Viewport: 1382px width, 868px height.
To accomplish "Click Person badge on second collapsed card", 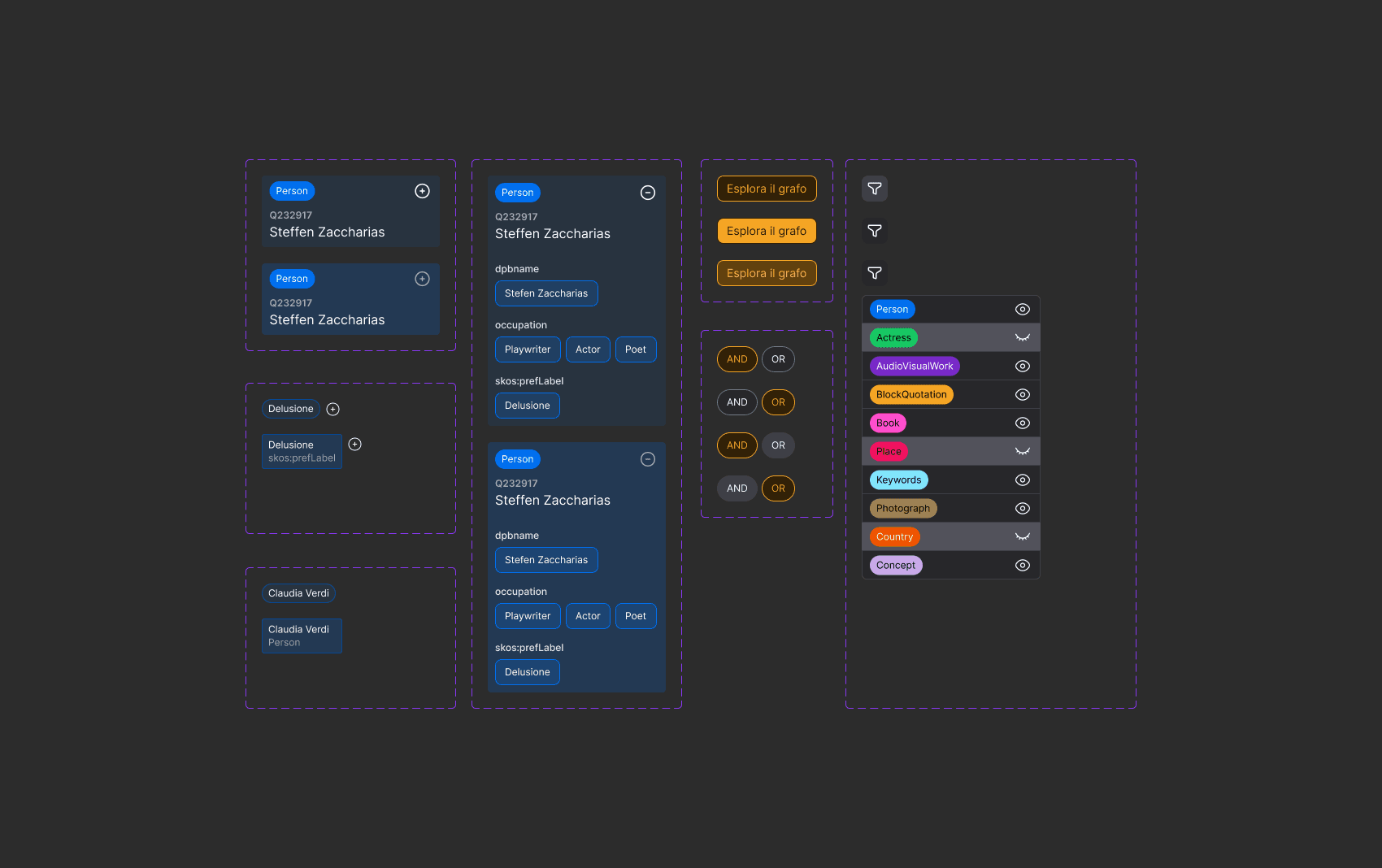I will (292, 279).
